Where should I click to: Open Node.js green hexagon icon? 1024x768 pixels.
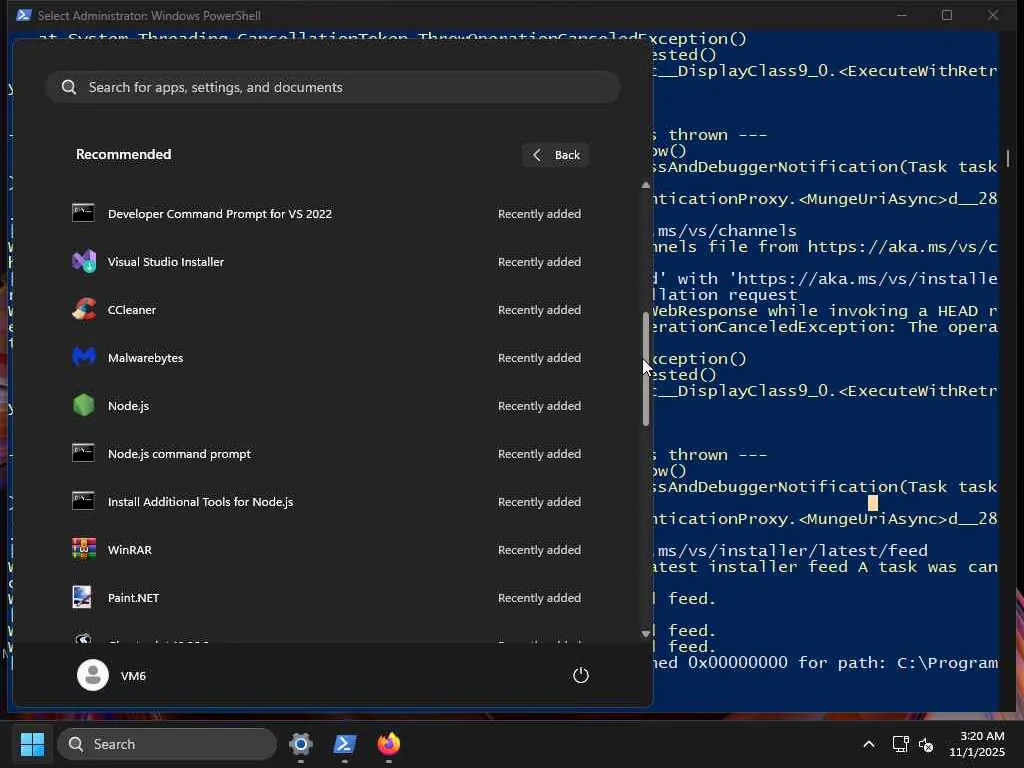(83, 406)
